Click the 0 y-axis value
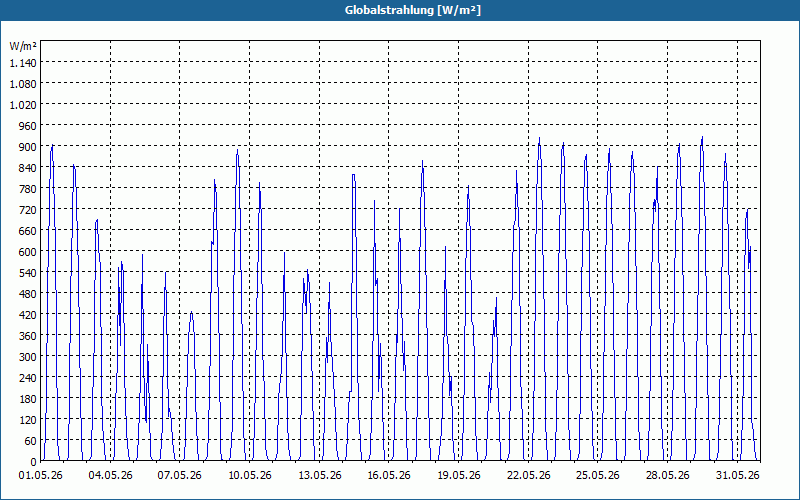This screenshot has width=800, height=500. 34,462
